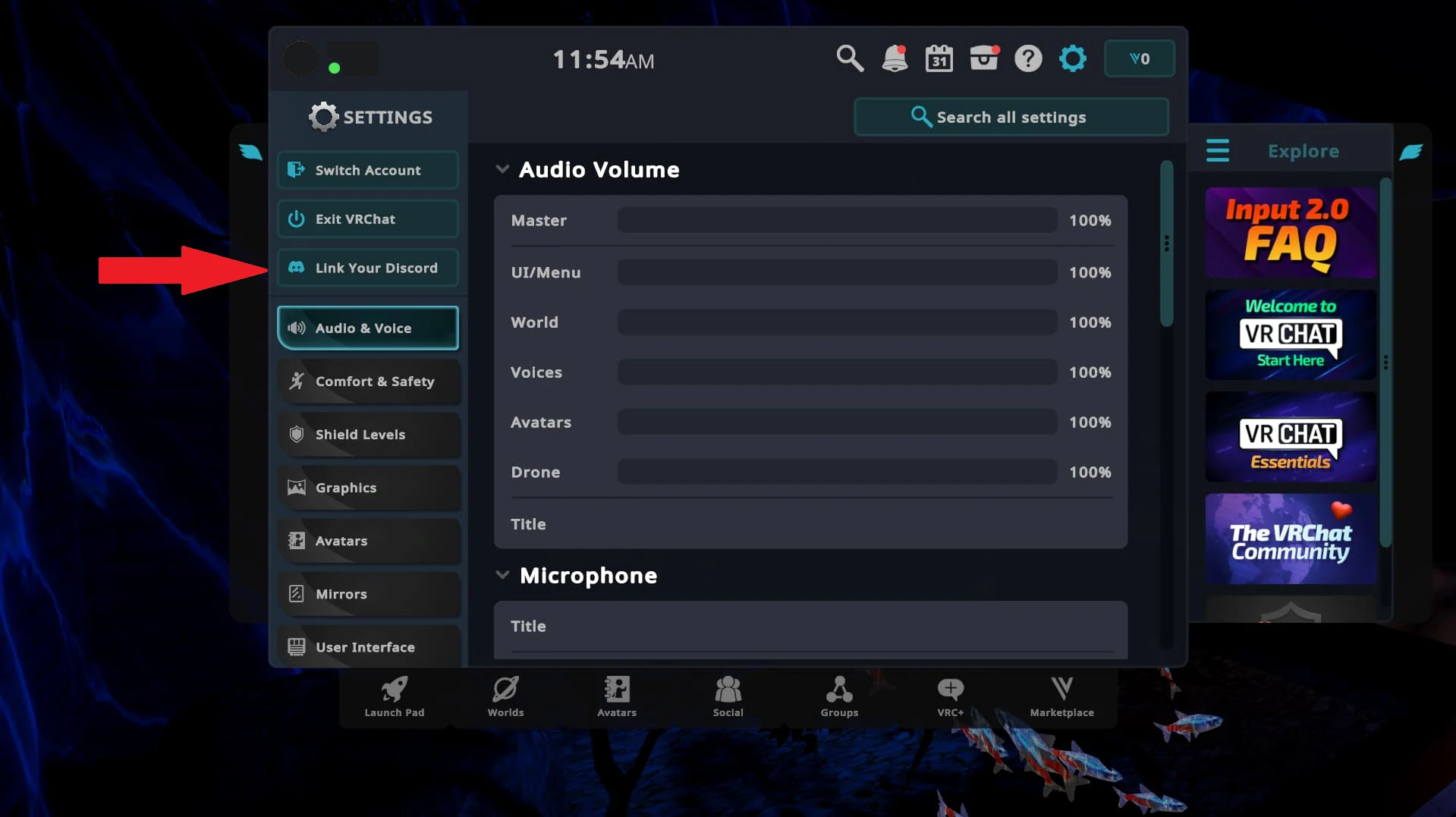Adjust the Voices volume slider
This screenshot has width=1456, height=817.
pyautogui.click(x=837, y=372)
